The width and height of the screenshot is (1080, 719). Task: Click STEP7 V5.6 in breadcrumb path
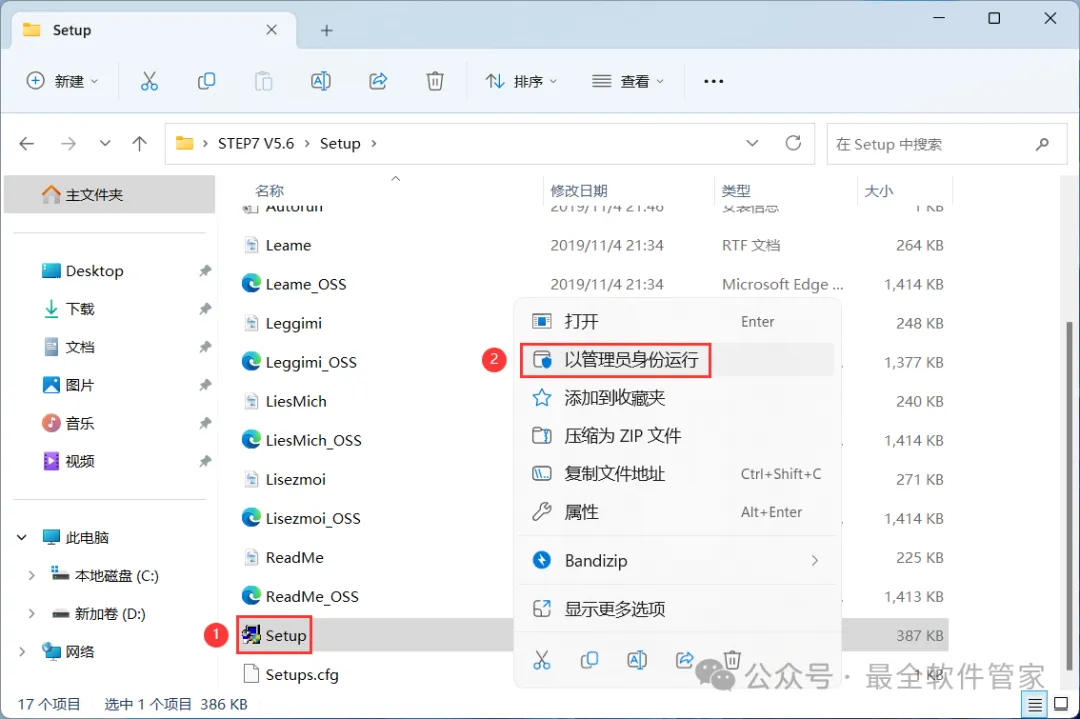[256, 143]
